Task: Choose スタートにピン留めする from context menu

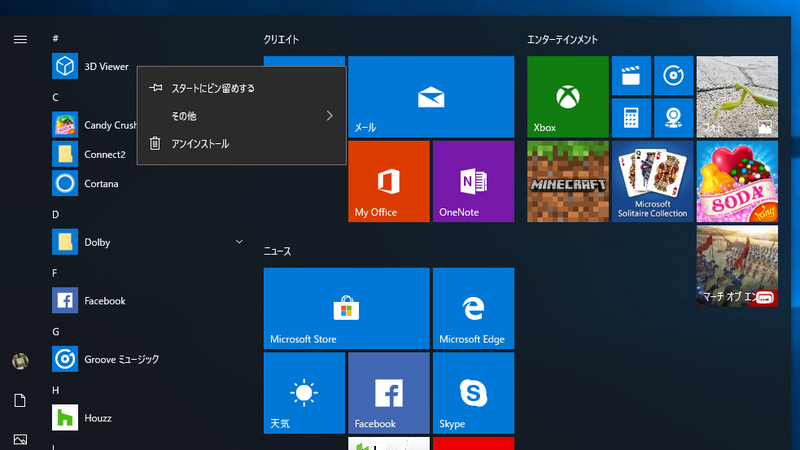Action: pyautogui.click(x=242, y=88)
